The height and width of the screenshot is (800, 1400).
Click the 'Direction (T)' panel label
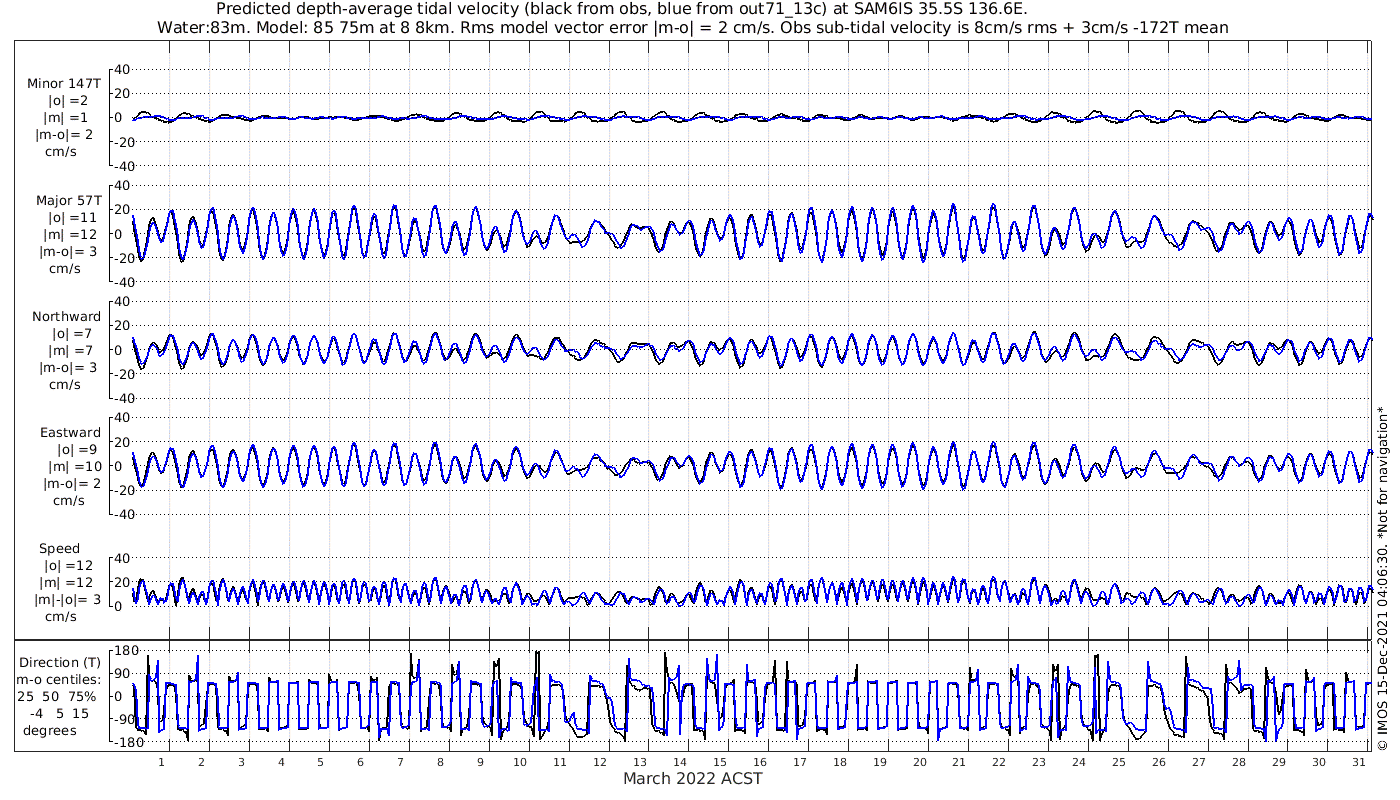pos(62,662)
